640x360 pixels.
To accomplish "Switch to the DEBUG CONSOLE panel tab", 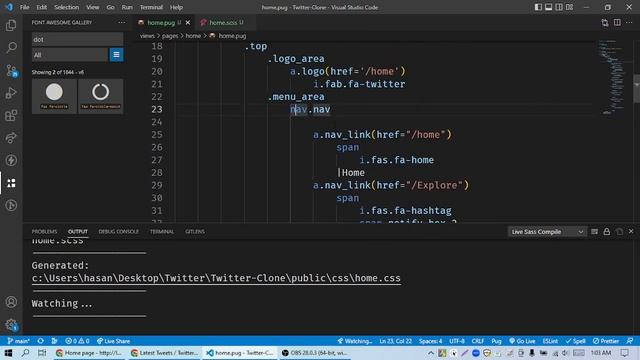I will tap(118, 231).
